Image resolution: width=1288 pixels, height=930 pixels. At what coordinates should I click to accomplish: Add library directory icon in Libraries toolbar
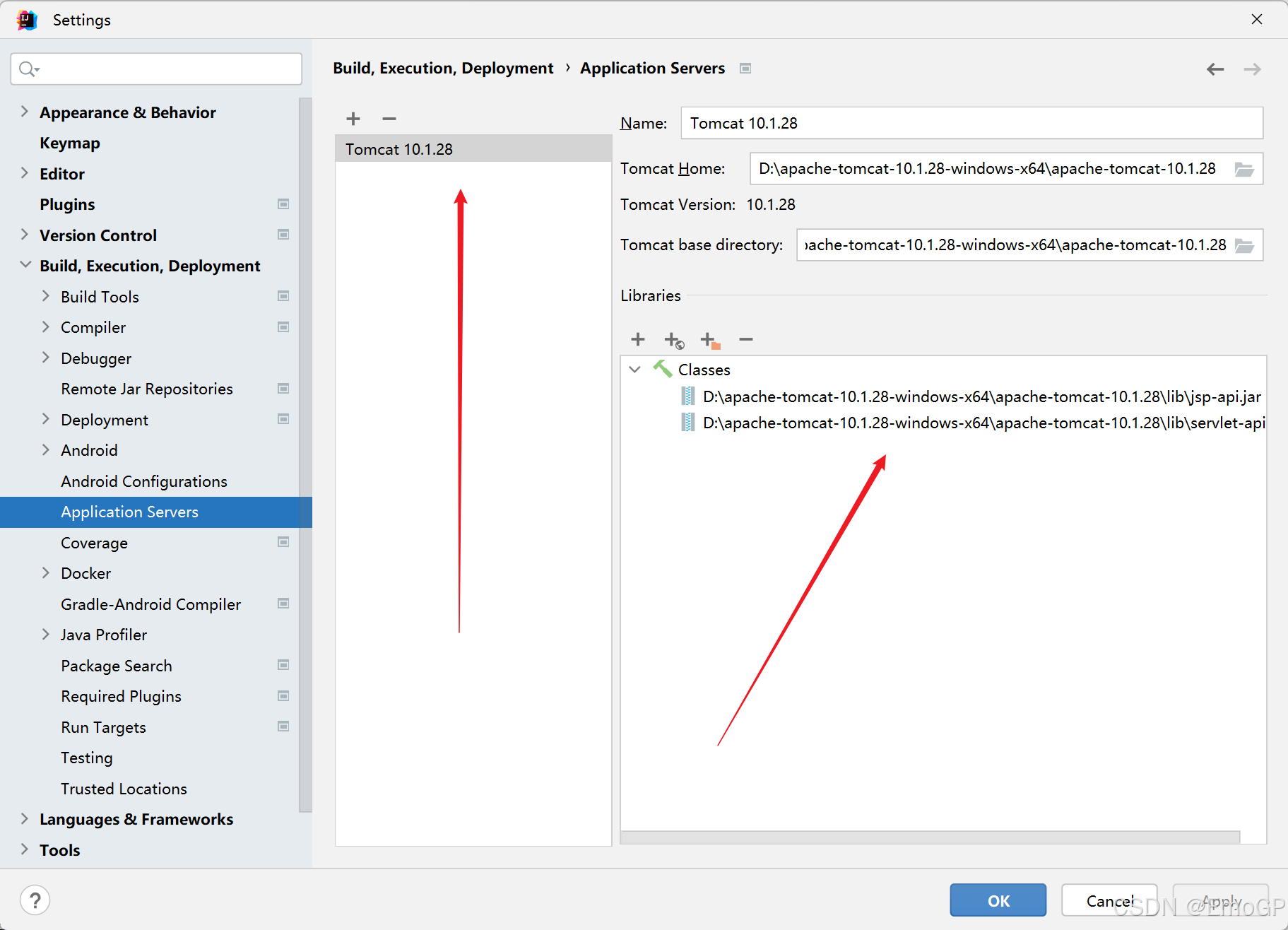click(710, 341)
